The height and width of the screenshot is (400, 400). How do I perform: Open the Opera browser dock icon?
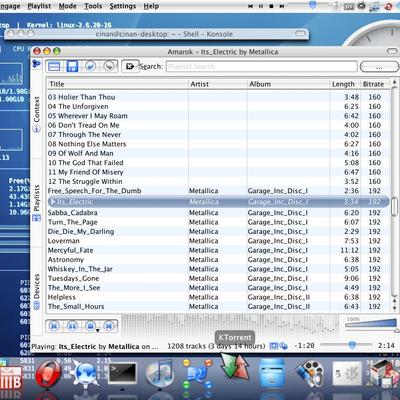pyautogui.click(x=48, y=375)
